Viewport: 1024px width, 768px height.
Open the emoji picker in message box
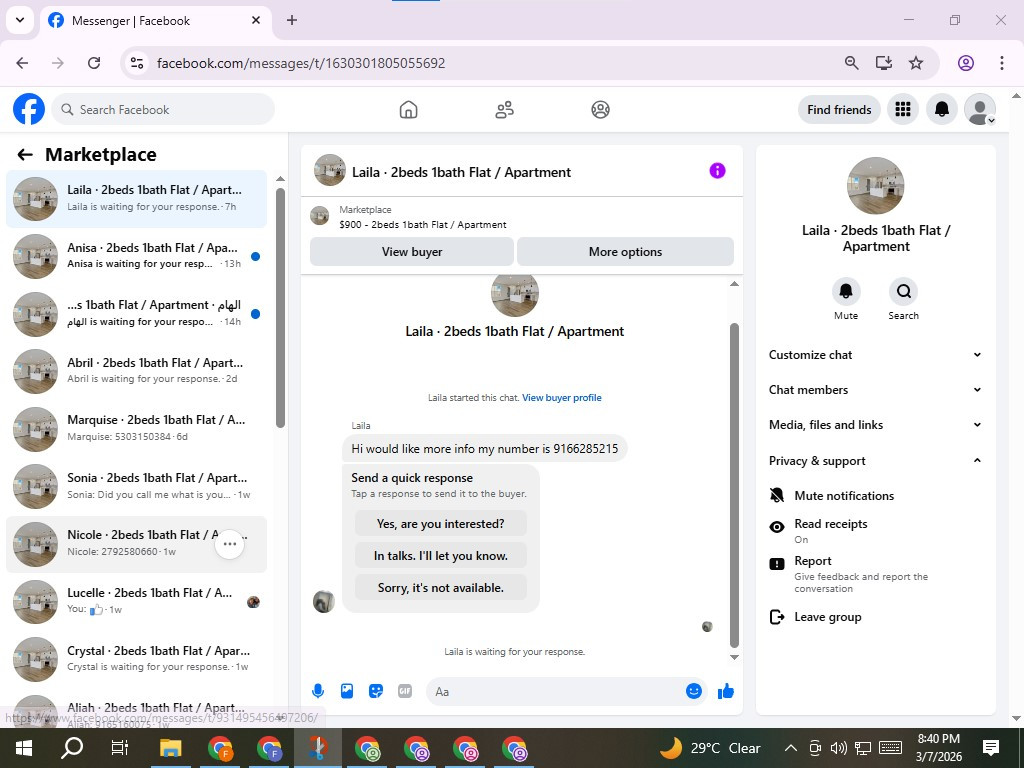pos(694,691)
